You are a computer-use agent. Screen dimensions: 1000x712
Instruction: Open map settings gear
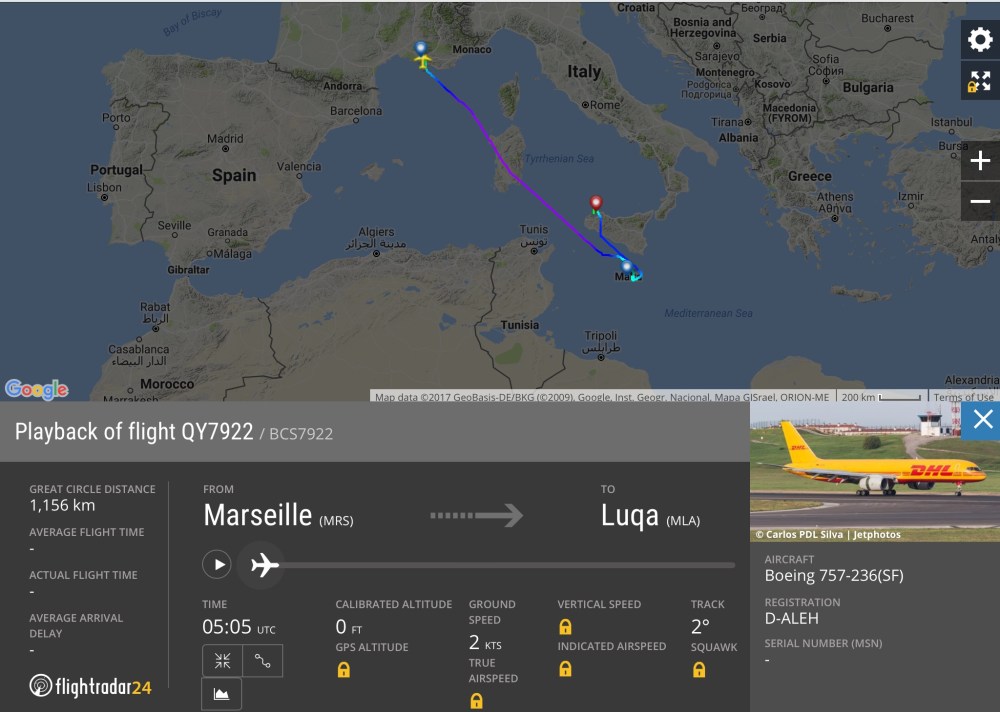[979, 40]
